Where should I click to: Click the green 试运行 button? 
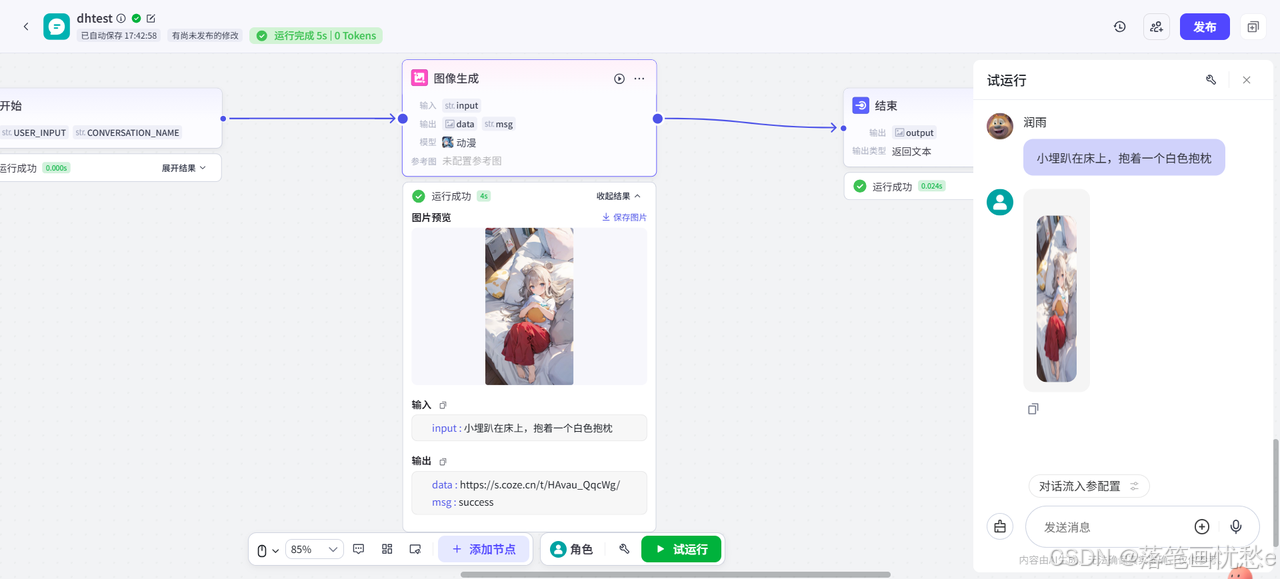(681, 549)
